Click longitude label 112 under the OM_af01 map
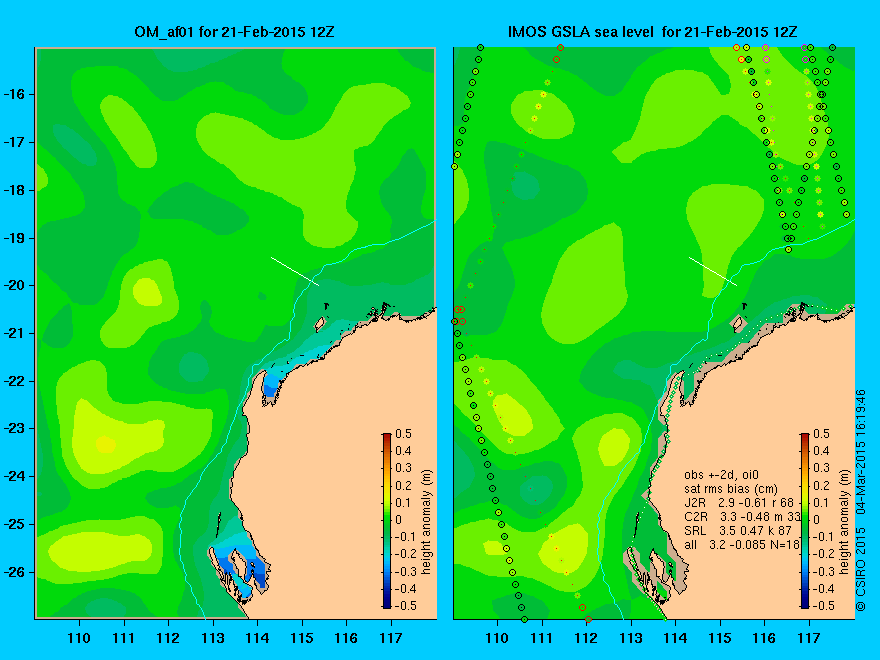Image resolution: width=880 pixels, height=660 pixels. click(x=168, y=638)
